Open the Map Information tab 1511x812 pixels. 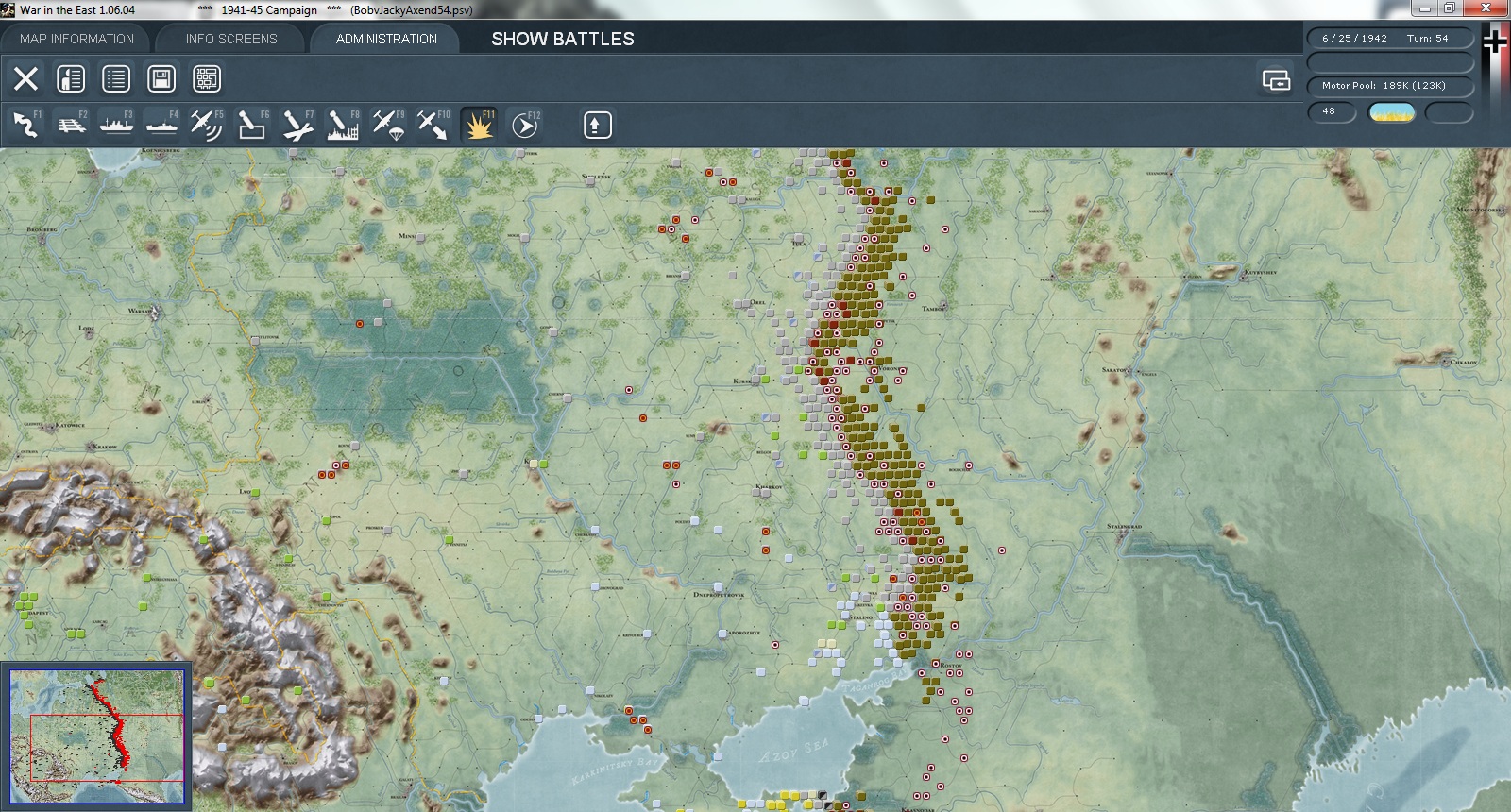pos(76,39)
